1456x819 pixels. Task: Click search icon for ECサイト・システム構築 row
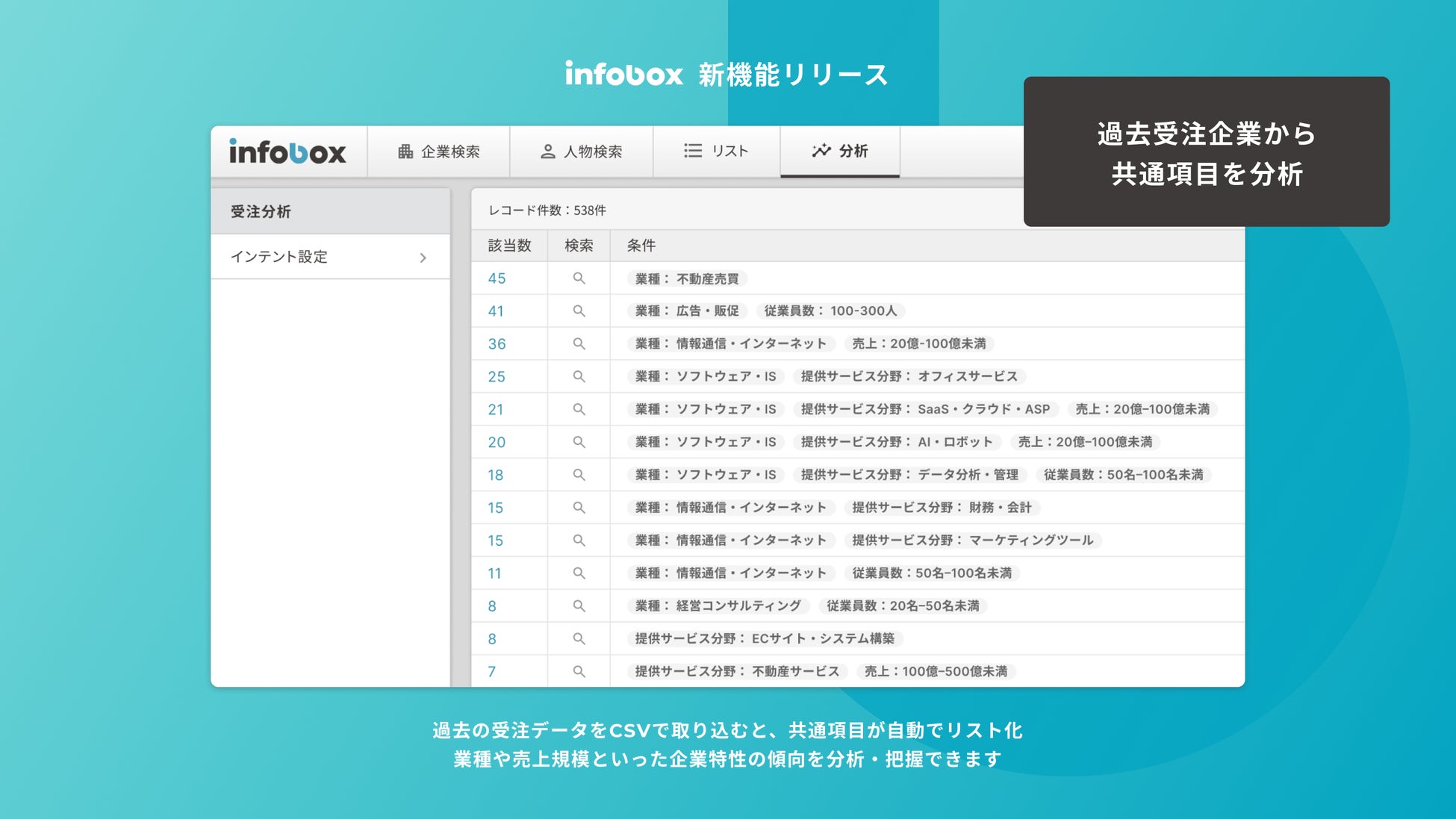coord(579,639)
